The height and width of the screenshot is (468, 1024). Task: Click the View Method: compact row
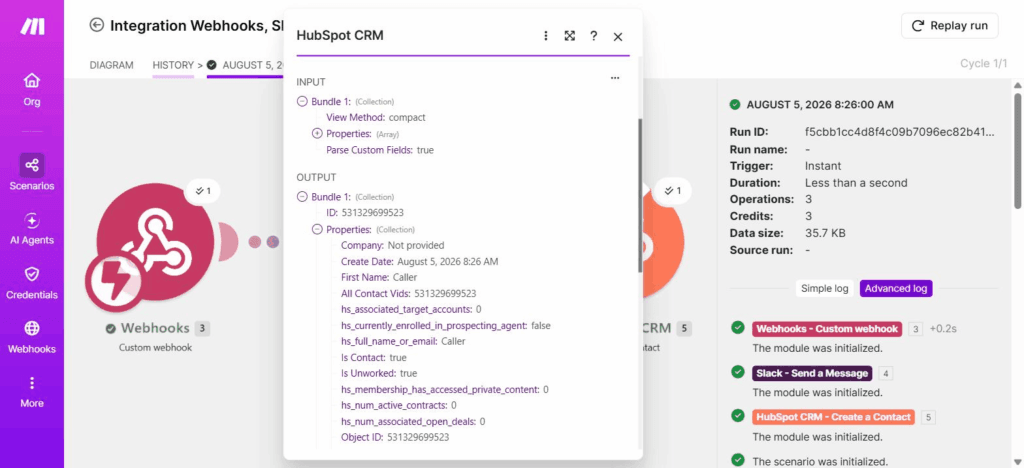376,117
